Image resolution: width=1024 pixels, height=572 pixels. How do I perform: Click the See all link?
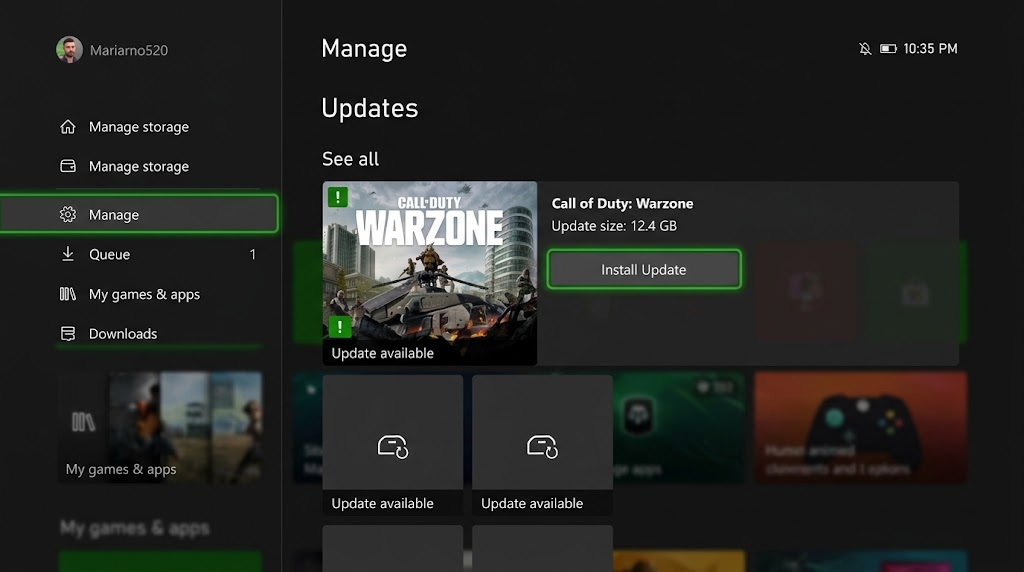350,159
